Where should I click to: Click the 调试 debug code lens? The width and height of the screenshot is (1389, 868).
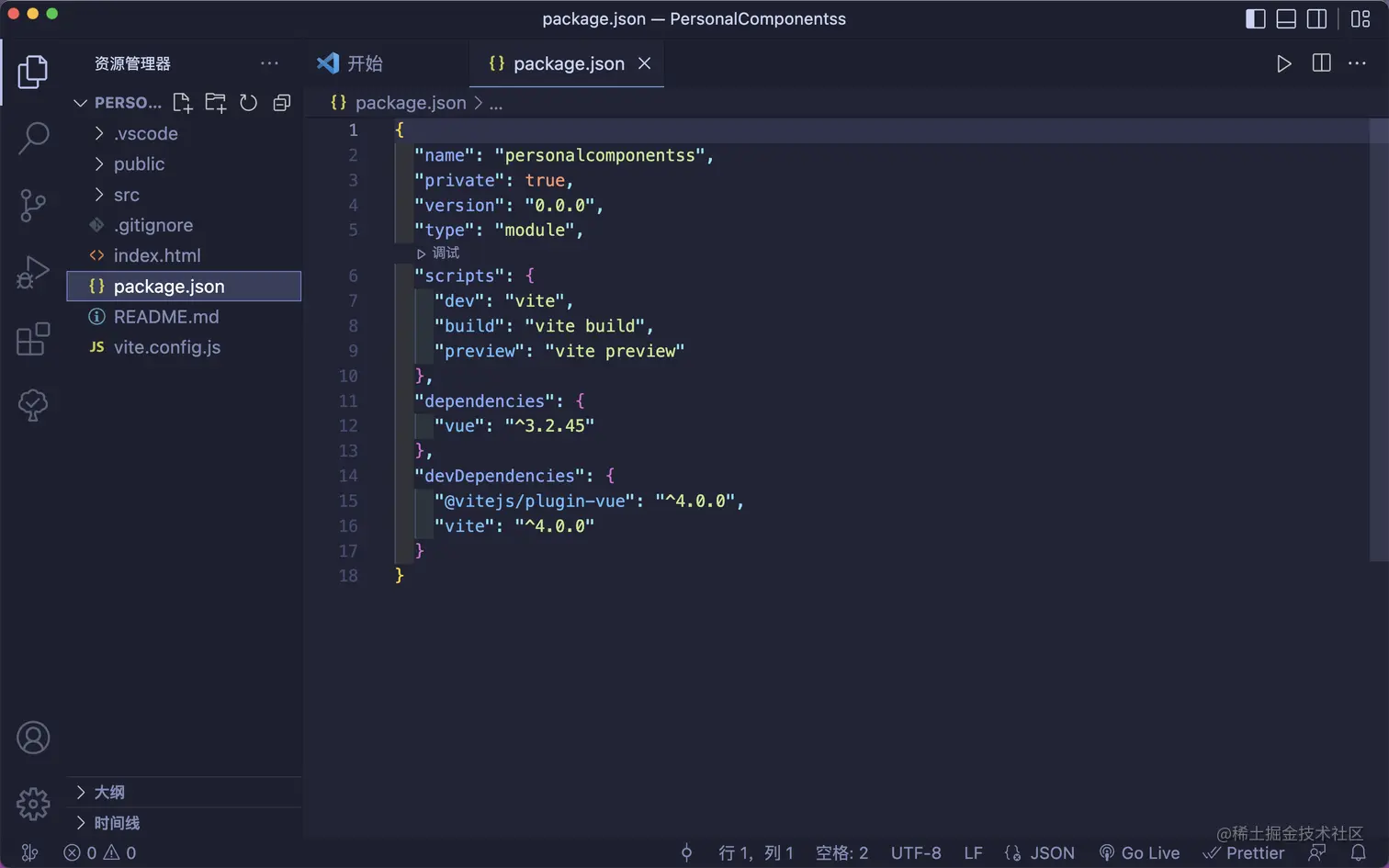click(438, 253)
